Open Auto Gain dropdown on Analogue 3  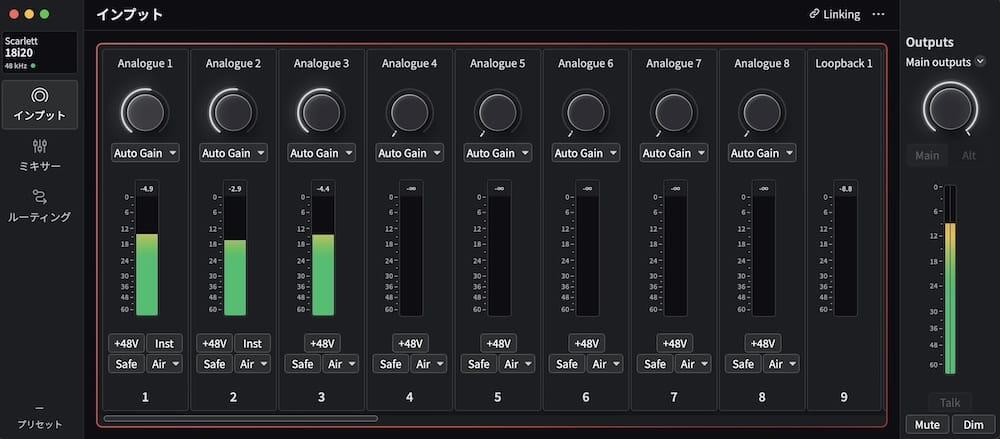pos(321,153)
